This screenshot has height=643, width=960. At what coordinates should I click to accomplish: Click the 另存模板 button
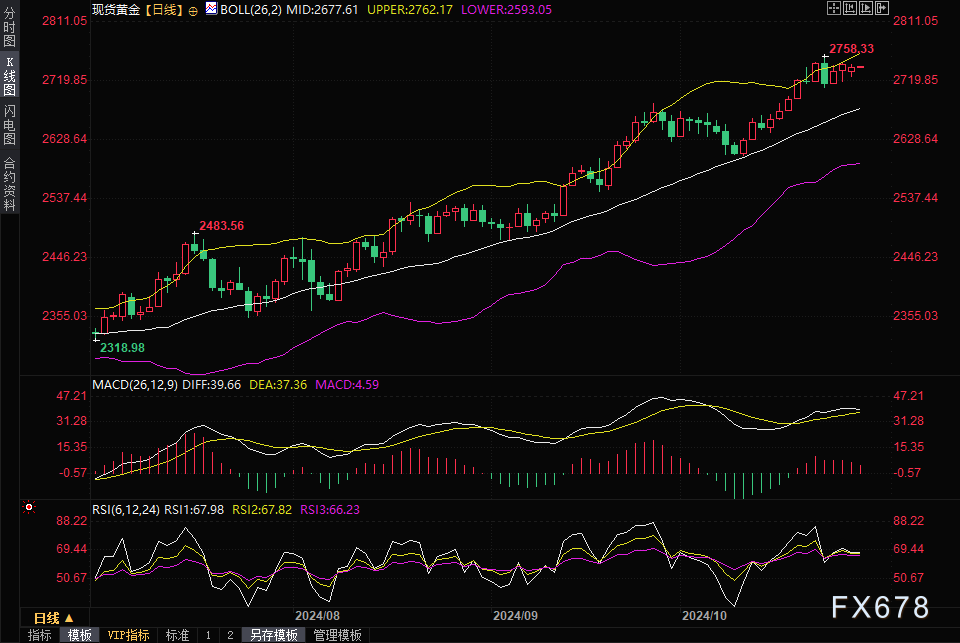[x=273, y=635]
